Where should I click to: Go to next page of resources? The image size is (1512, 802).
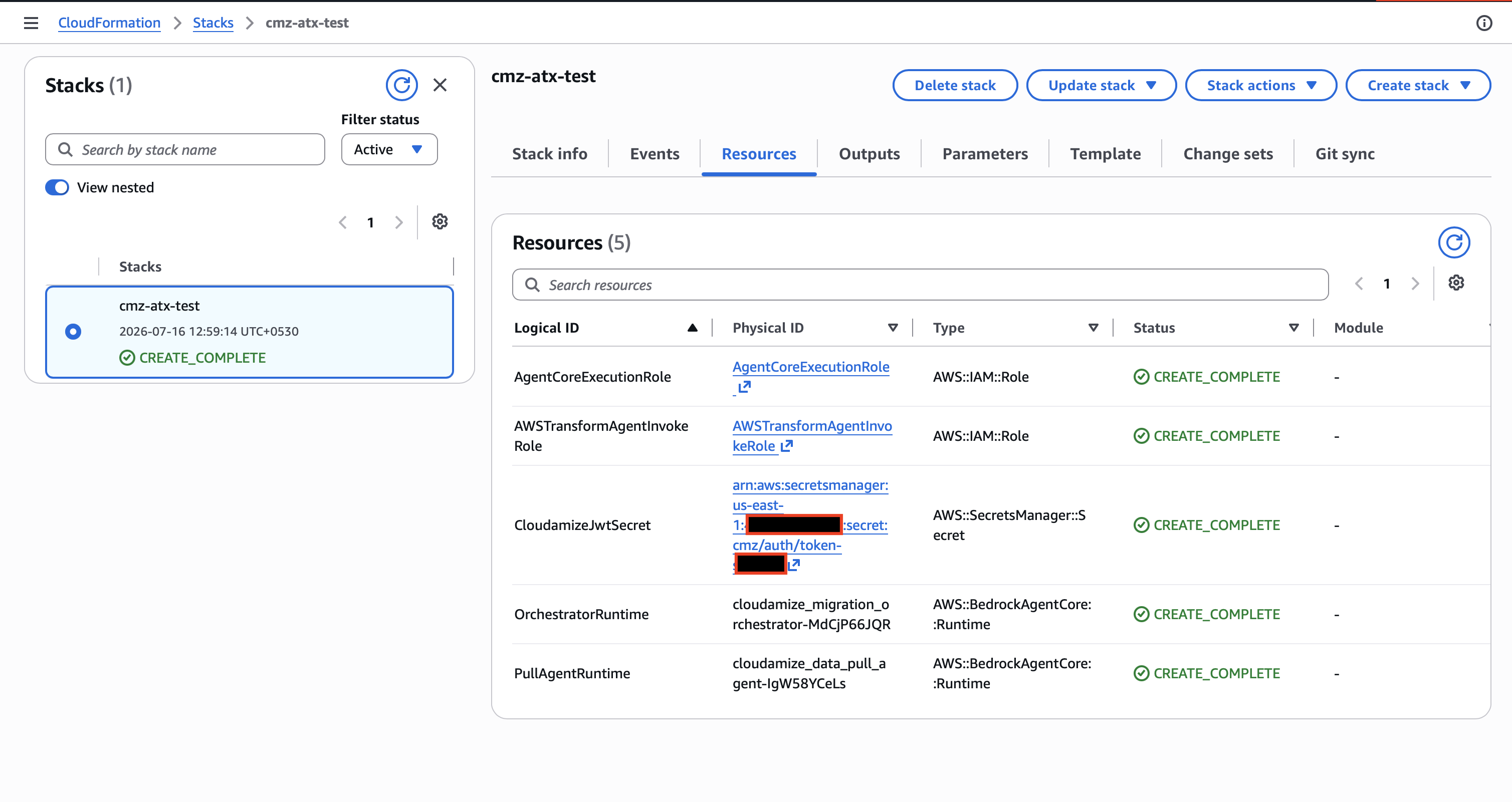tap(1415, 284)
